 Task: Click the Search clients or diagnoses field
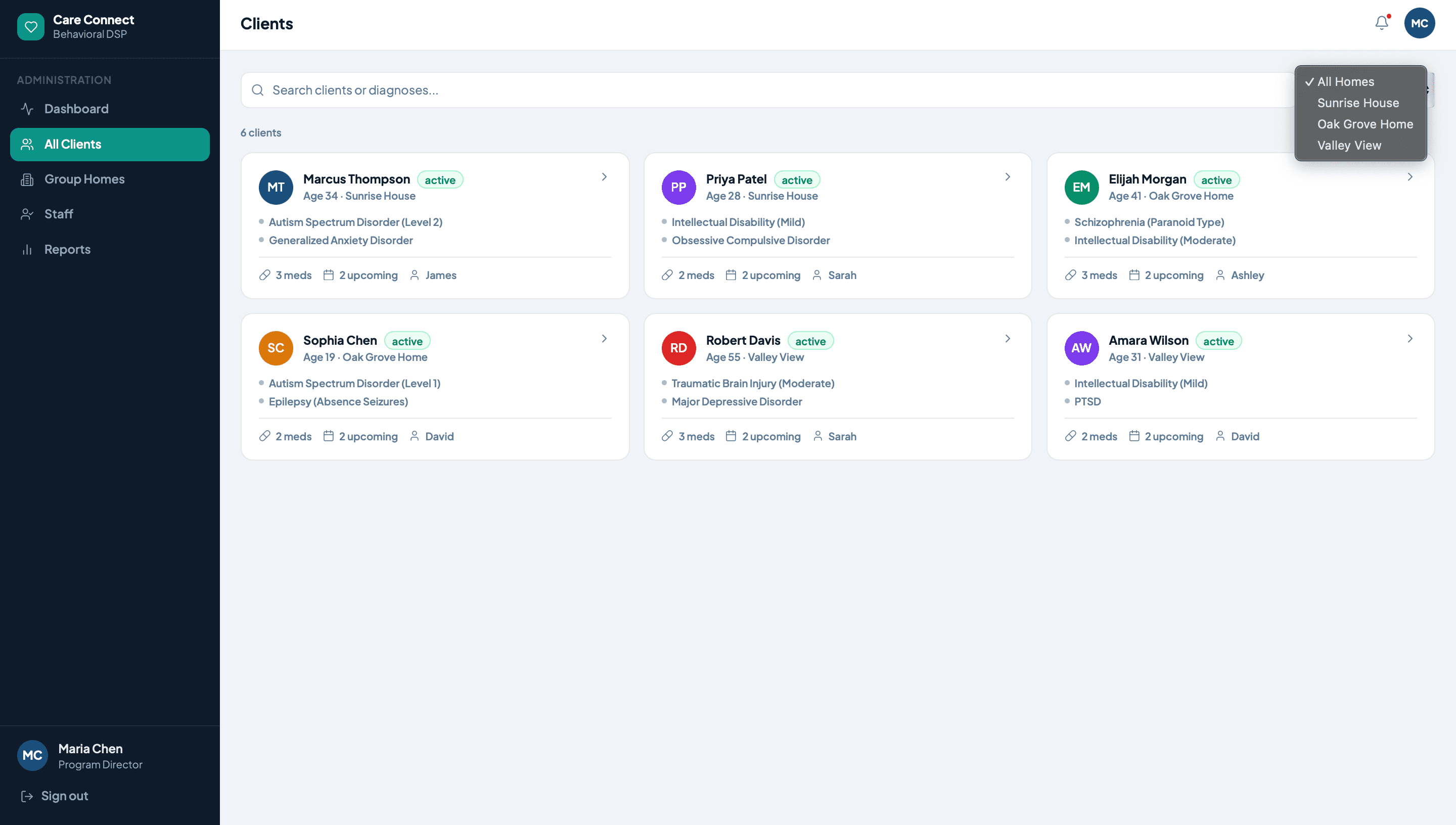click(x=767, y=90)
